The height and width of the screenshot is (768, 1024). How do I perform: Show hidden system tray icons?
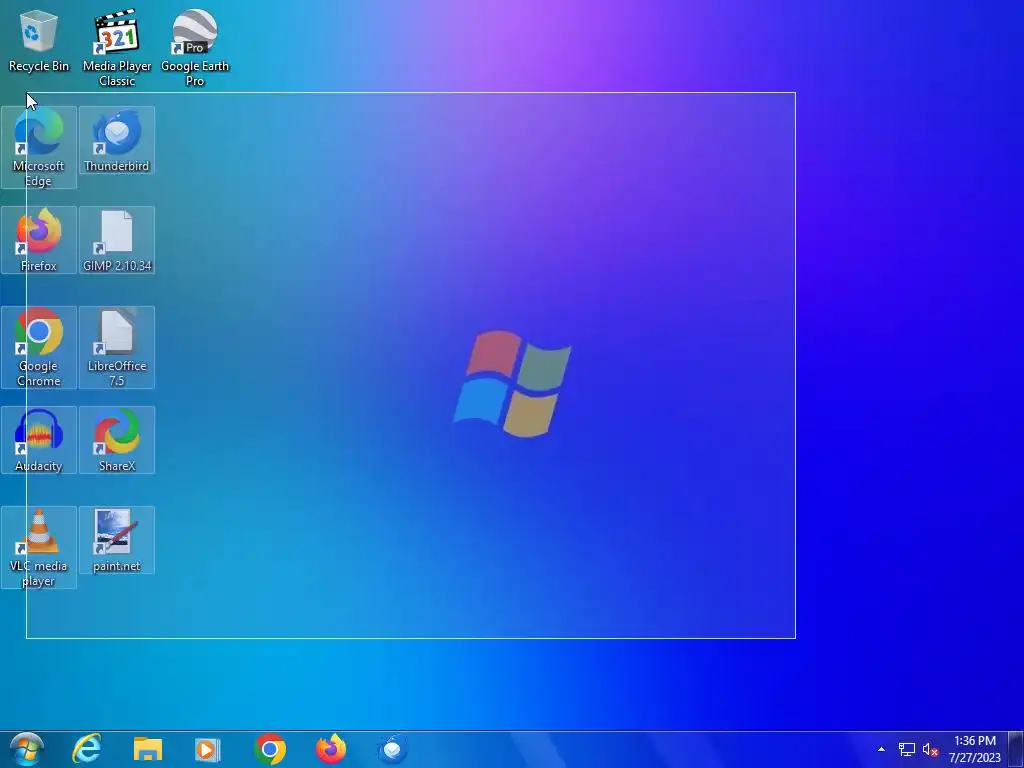pos(881,749)
